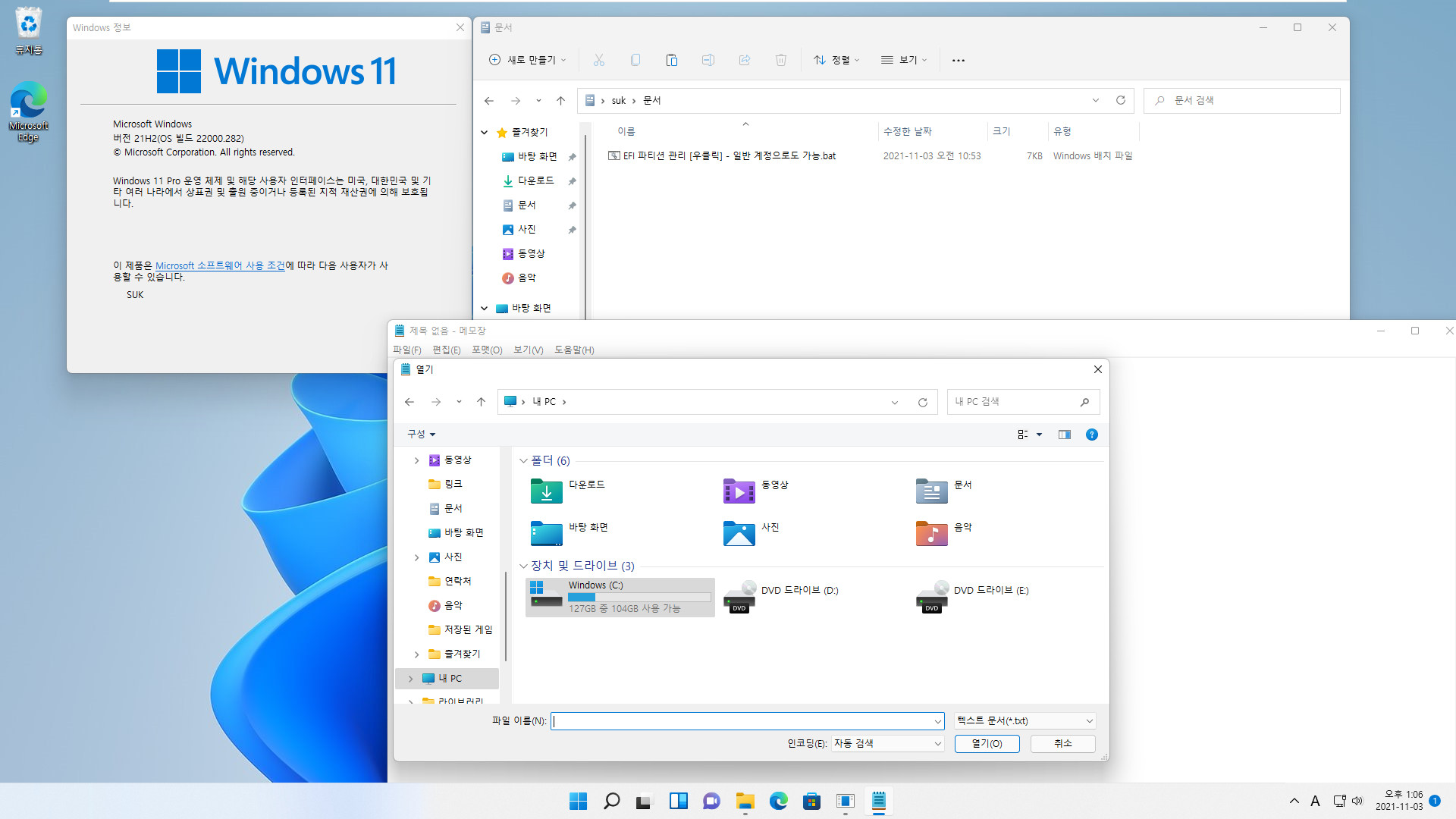The height and width of the screenshot is (819, 1456).
Task: Click the Cut icon in Explorer toolbar
Action: [598, 60]
